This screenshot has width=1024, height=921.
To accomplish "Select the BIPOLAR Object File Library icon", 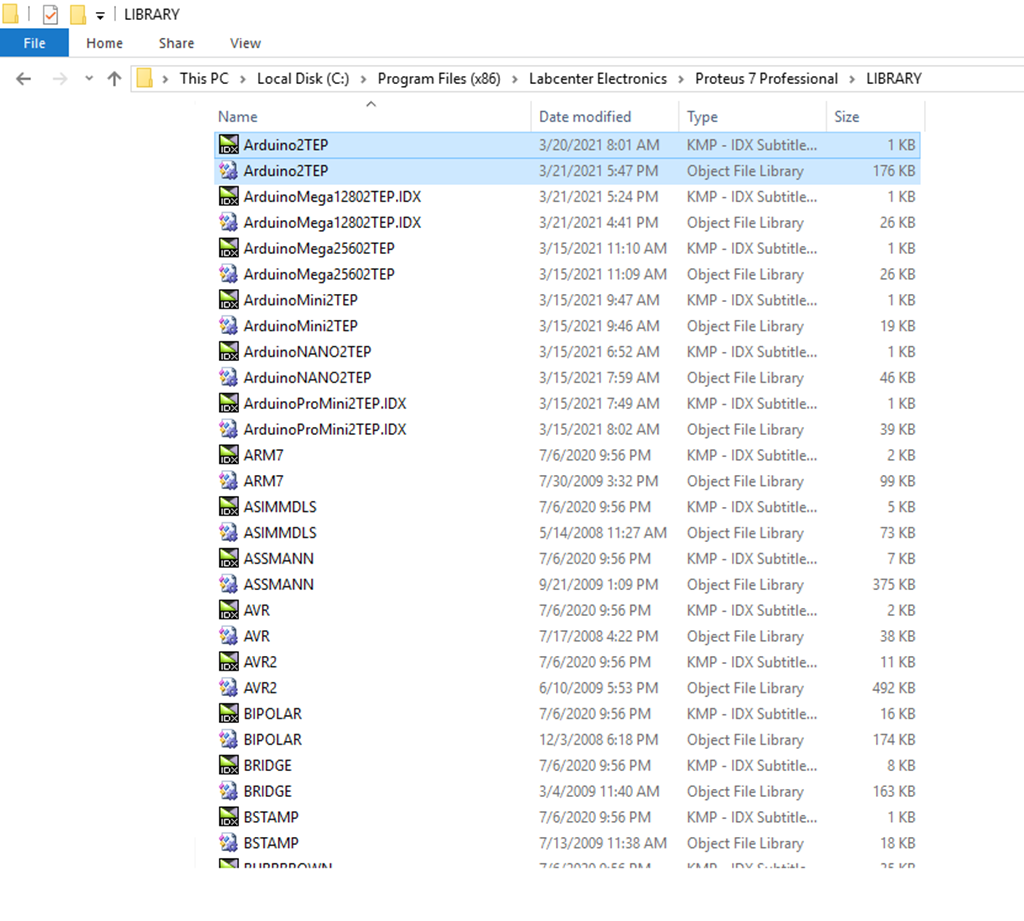I will 228,739.
